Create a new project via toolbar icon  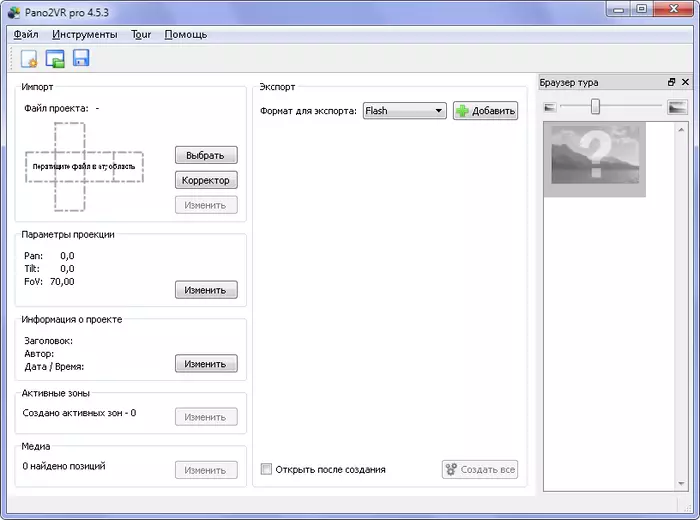click(29, 59)
